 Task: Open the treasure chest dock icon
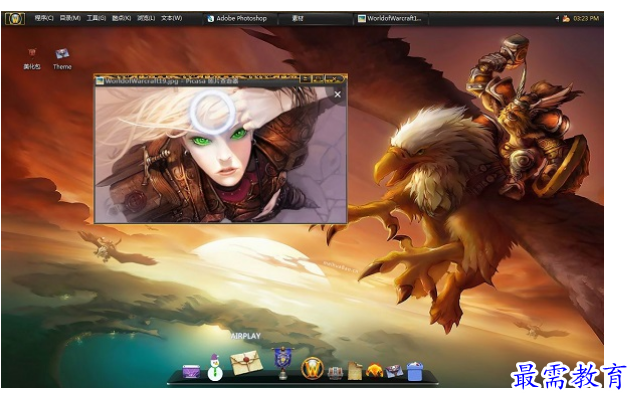tap(335, 373)
